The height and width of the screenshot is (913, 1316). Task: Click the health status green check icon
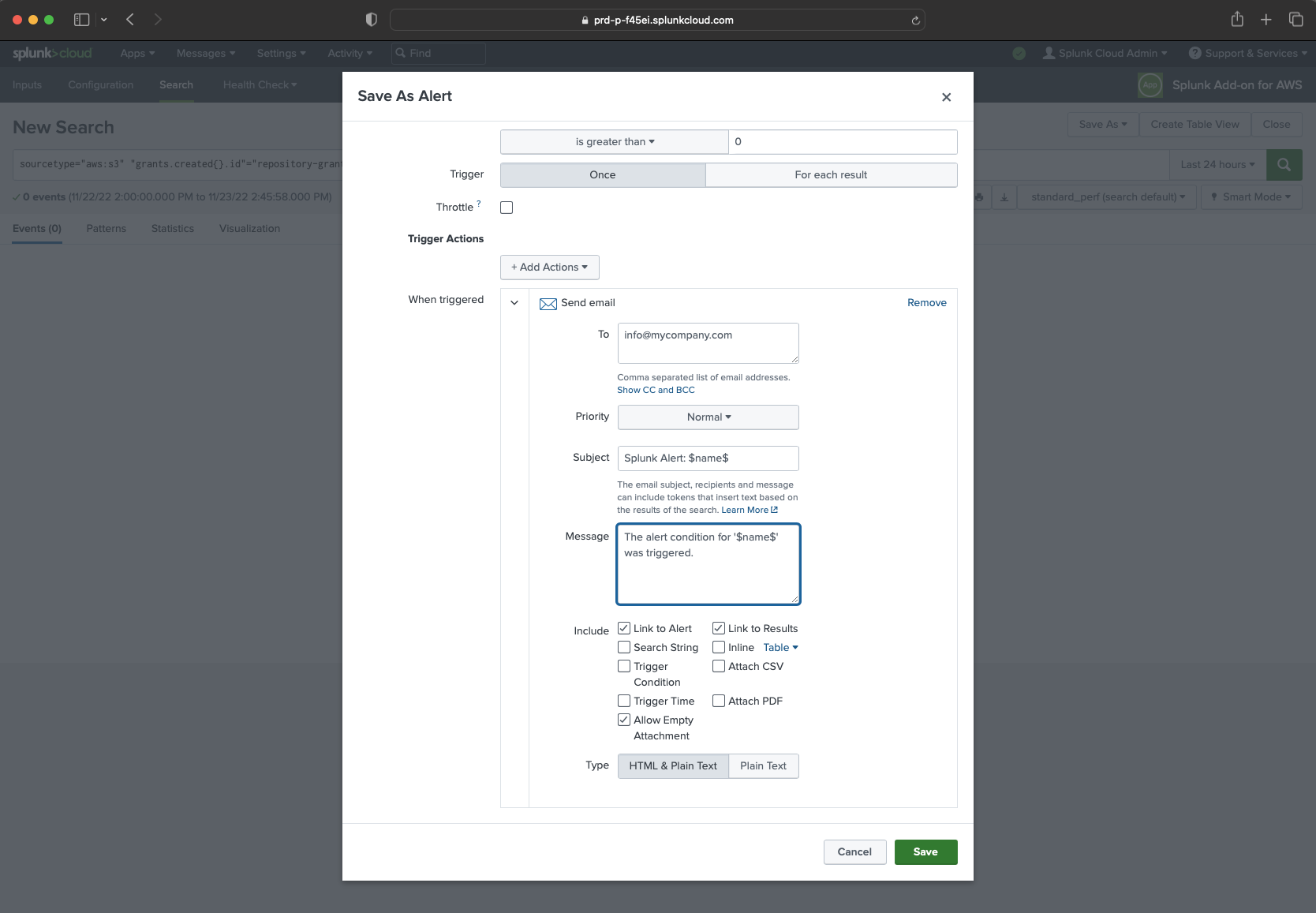tap(1019, 53)
